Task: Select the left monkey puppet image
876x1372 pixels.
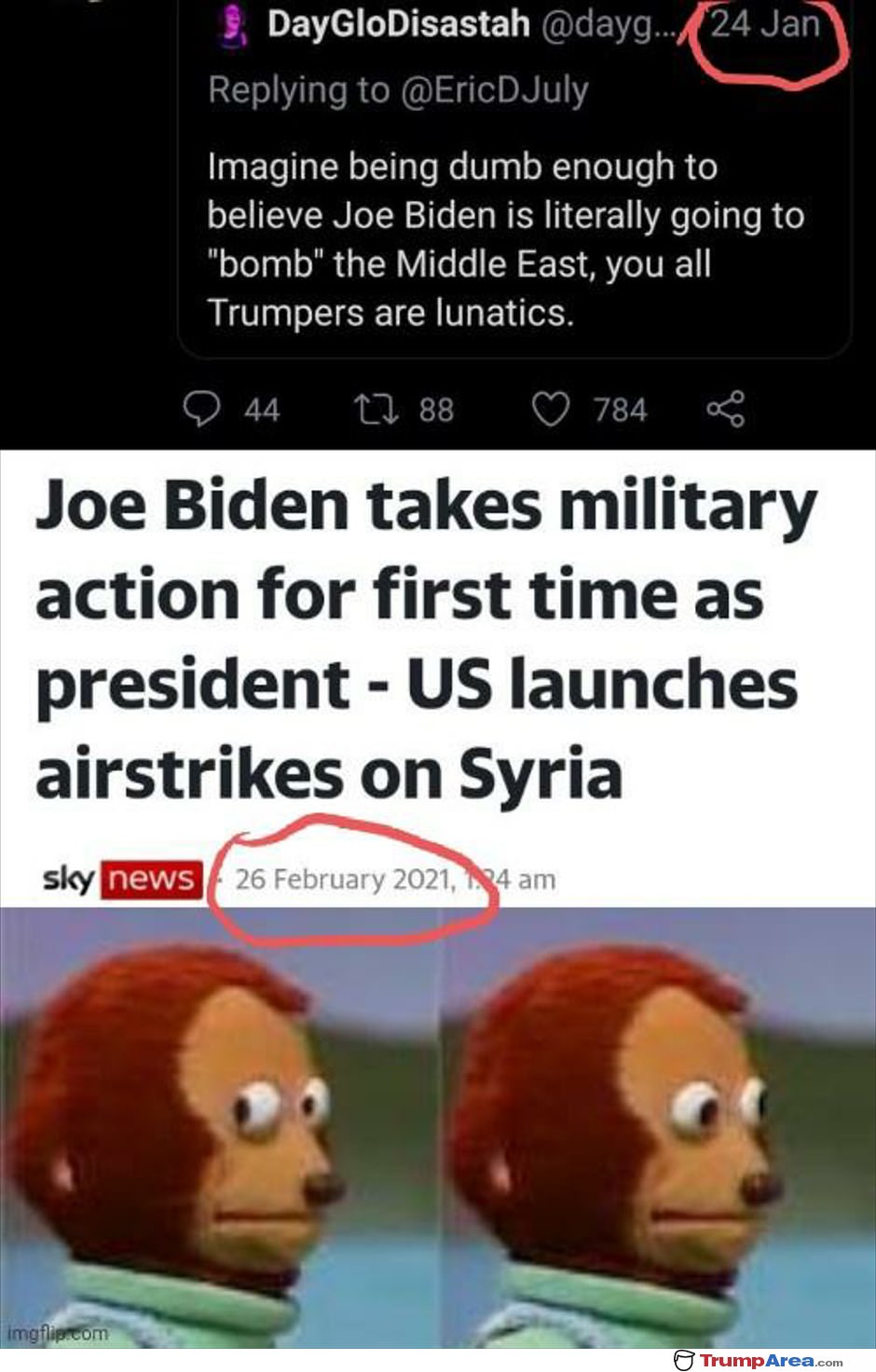Action: coord(220,1127)
